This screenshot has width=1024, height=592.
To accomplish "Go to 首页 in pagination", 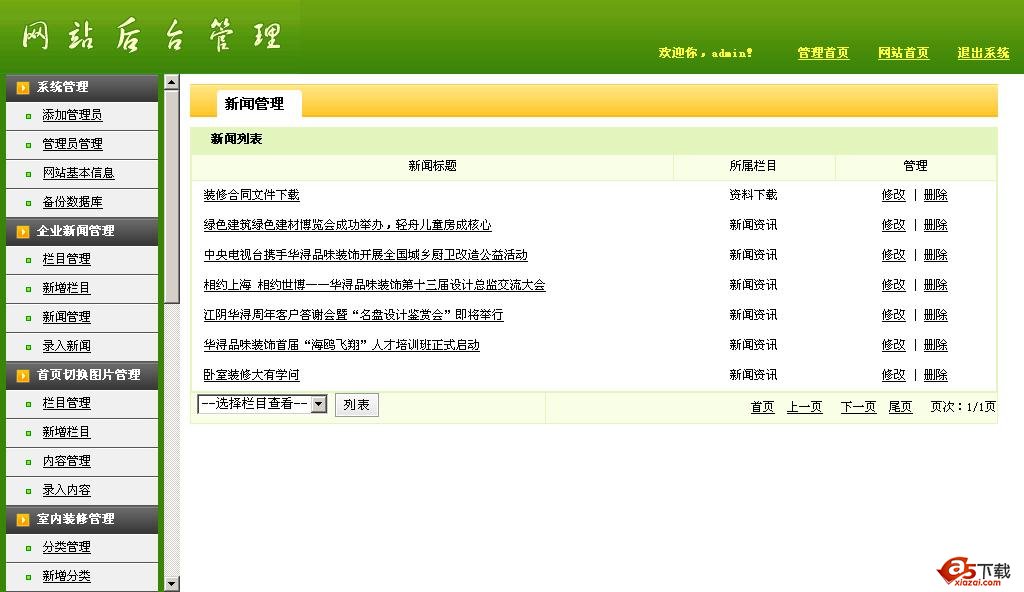I will tap(762, 407).
